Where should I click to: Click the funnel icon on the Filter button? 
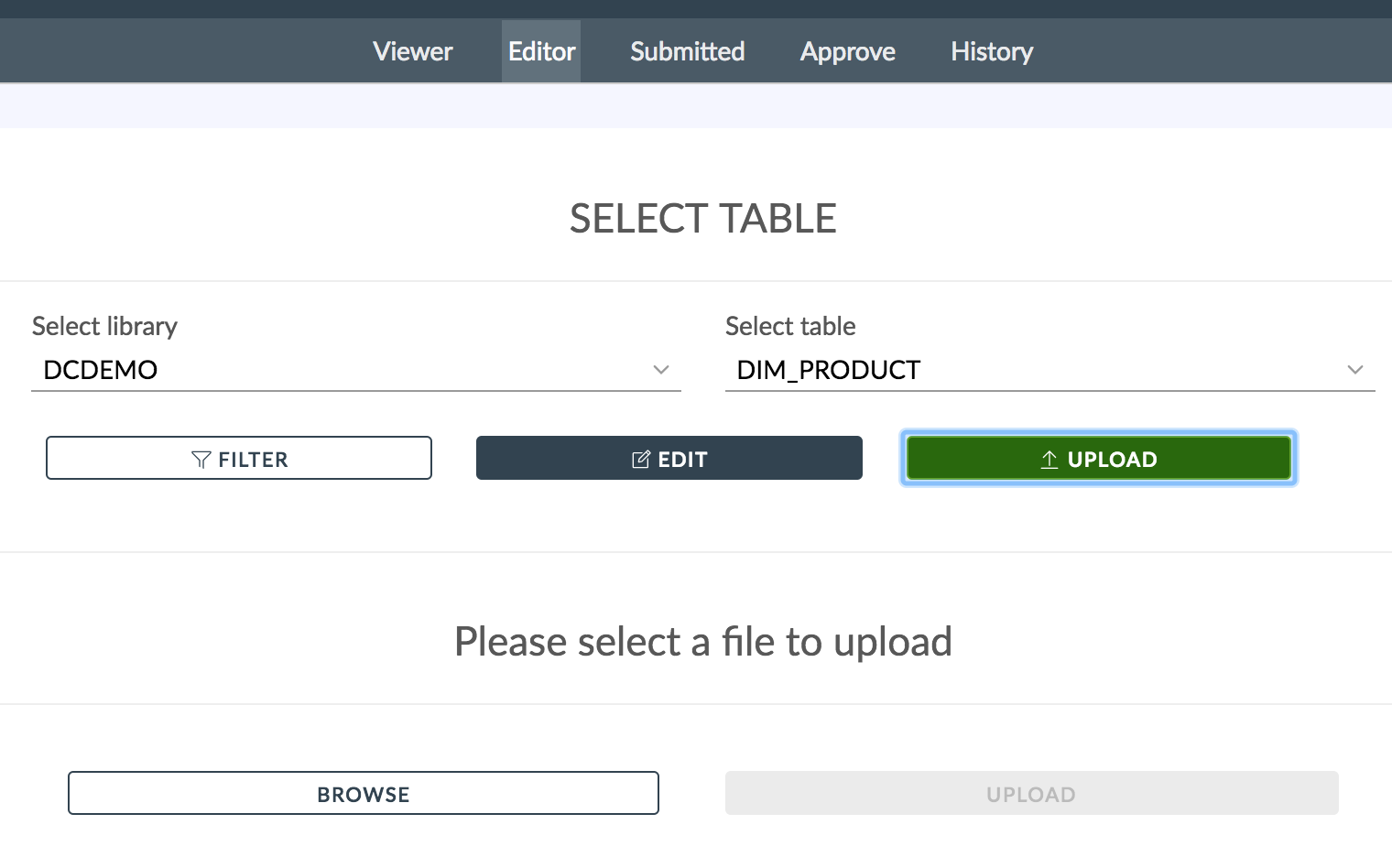[x=201, y=460]
